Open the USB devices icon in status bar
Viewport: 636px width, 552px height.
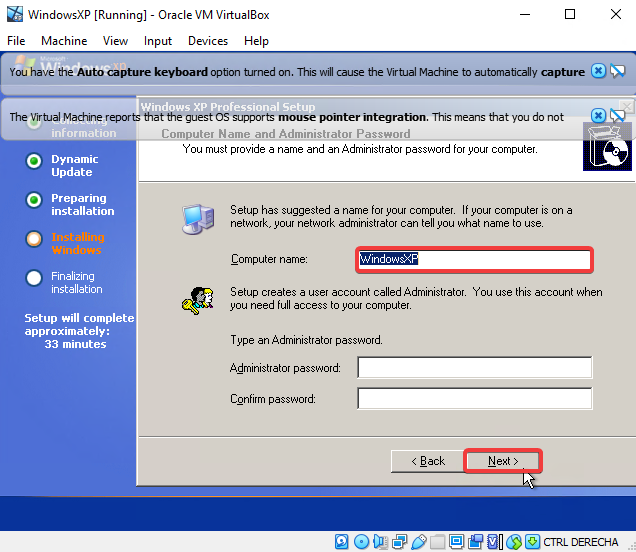(419, 541)
